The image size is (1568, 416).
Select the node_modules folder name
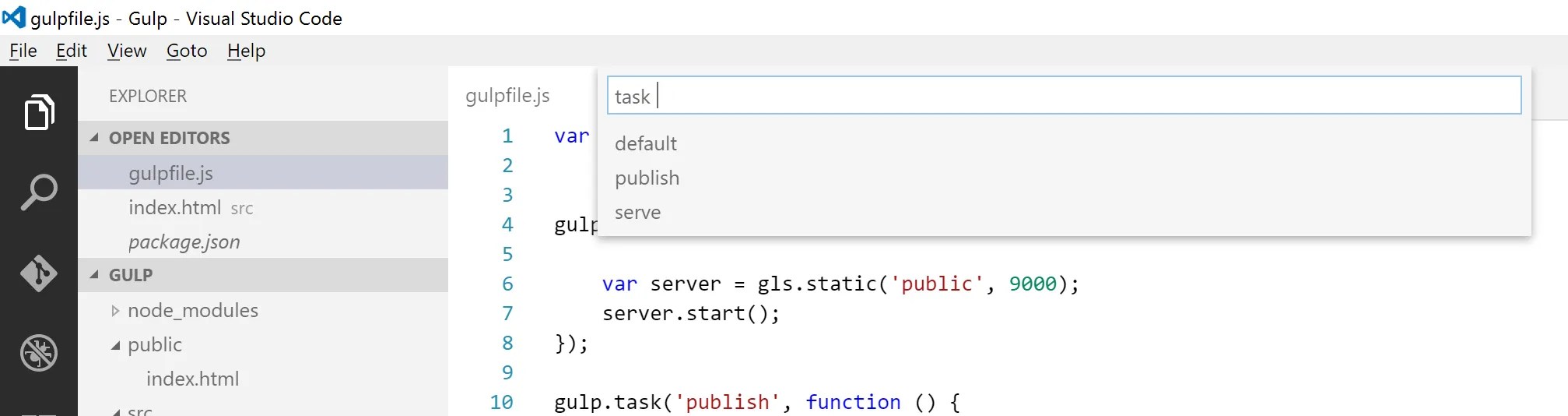pos(193,310)
